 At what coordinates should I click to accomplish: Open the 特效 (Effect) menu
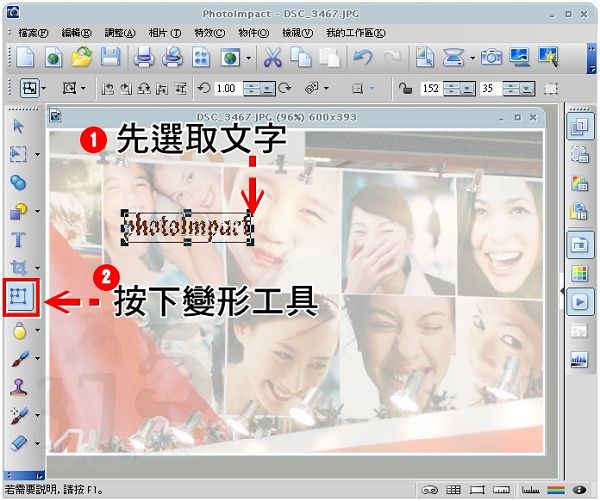coord(209,33)
